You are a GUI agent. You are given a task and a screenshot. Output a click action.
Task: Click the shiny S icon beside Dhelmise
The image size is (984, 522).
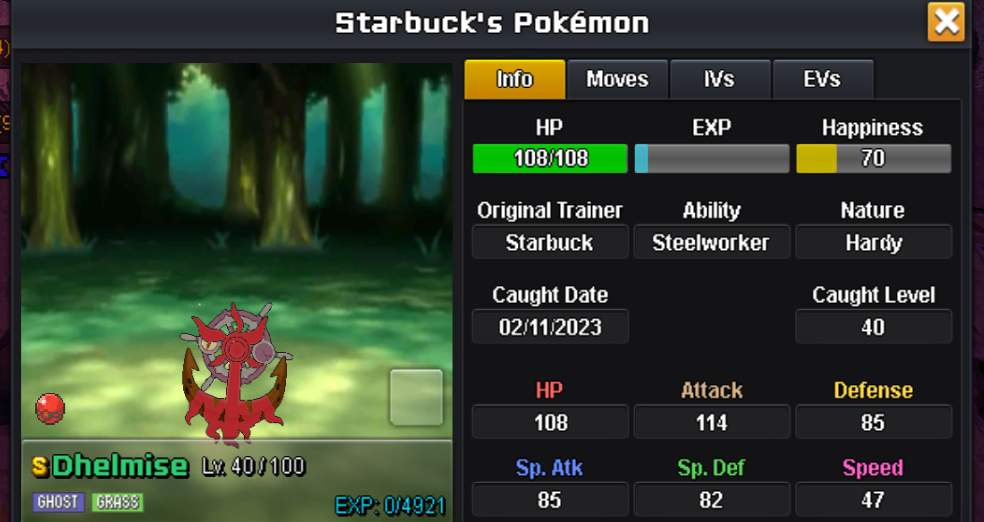[40, 466]
